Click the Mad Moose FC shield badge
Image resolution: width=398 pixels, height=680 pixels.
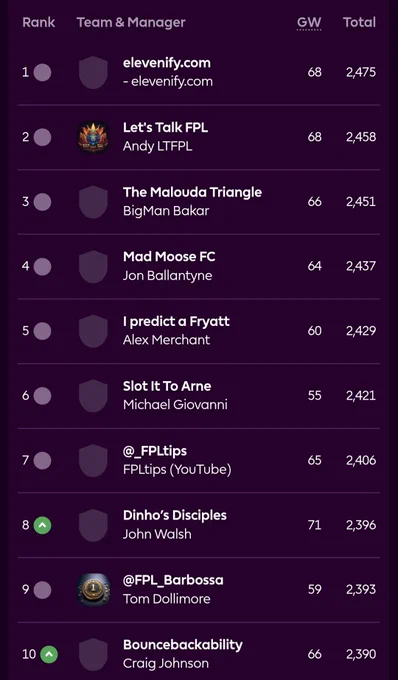(x=93, y=266)
